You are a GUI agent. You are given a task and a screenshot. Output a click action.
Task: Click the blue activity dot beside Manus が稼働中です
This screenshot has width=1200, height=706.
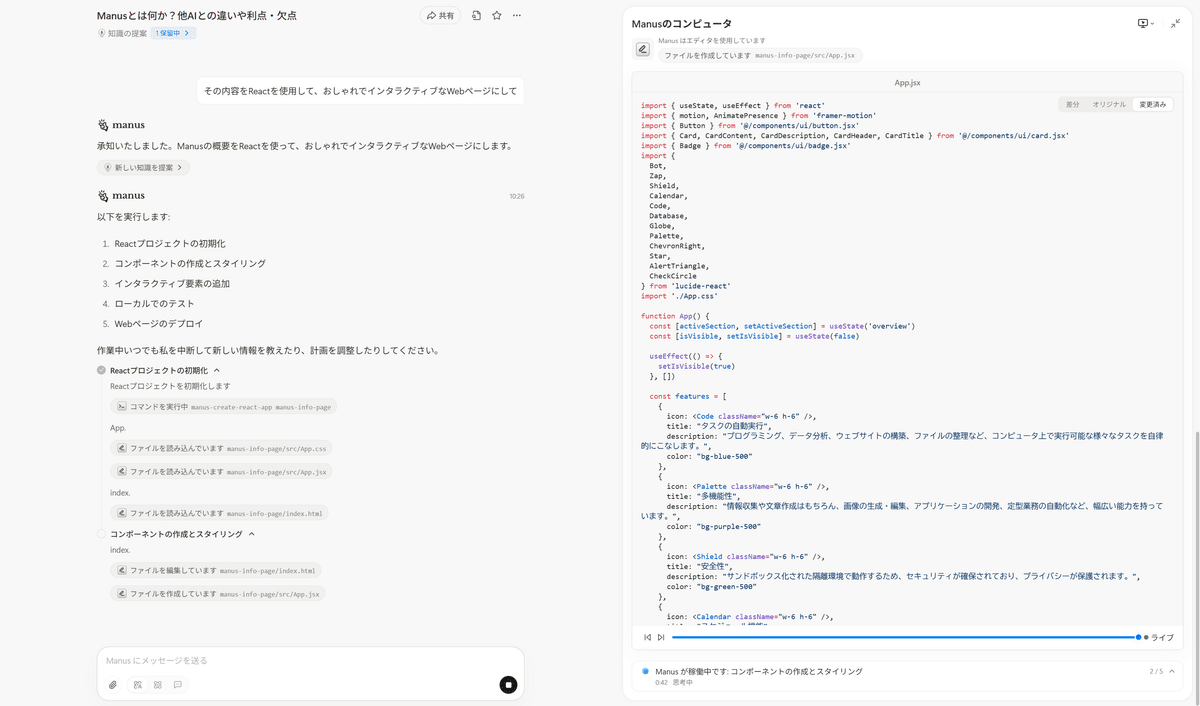click(645, 671)
